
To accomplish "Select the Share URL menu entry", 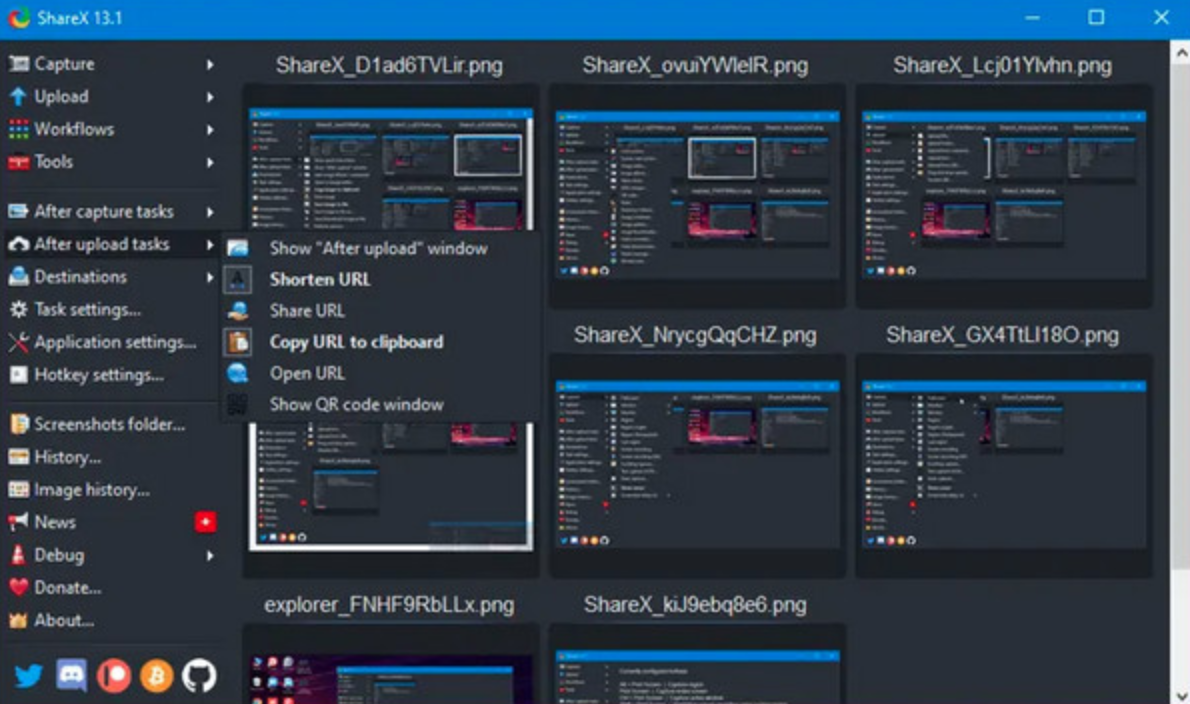I will 379,310.
